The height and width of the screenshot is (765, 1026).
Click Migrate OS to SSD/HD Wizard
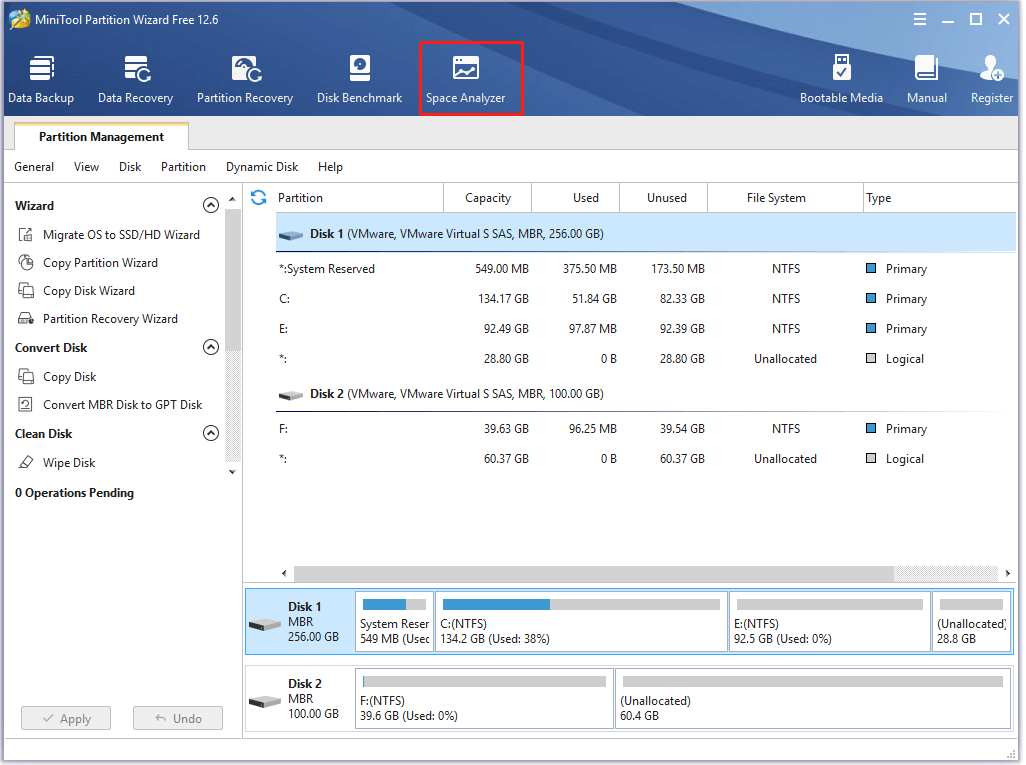(120, 235)
